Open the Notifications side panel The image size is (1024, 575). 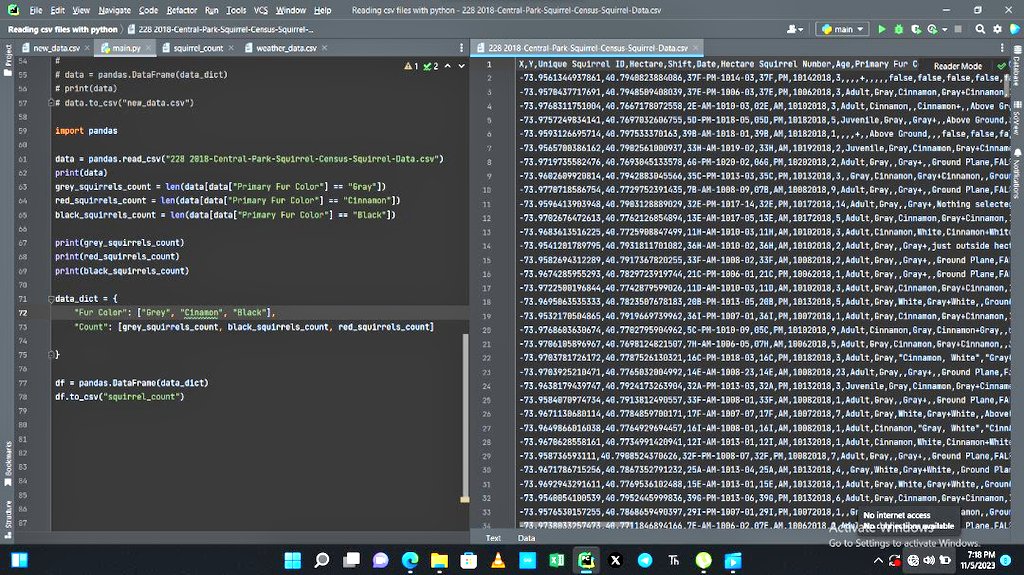point(1017,173)
